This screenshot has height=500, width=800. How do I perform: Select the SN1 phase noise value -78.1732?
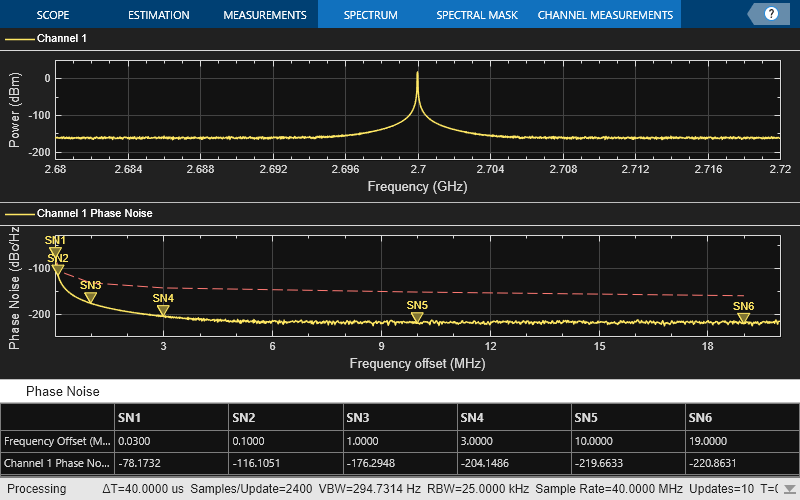[141, 464]
